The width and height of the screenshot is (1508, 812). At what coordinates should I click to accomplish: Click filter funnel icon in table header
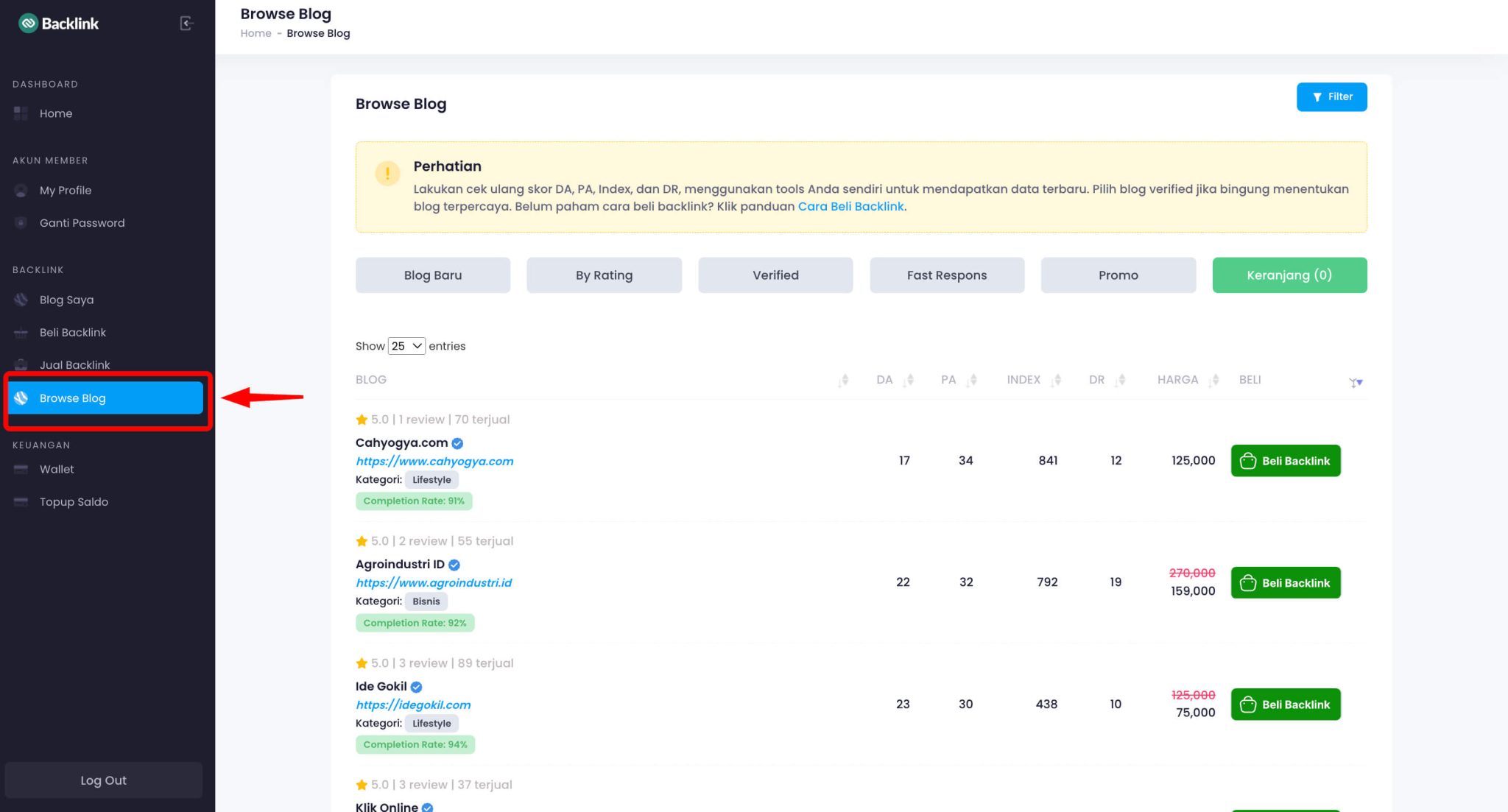pos(1355,382)
